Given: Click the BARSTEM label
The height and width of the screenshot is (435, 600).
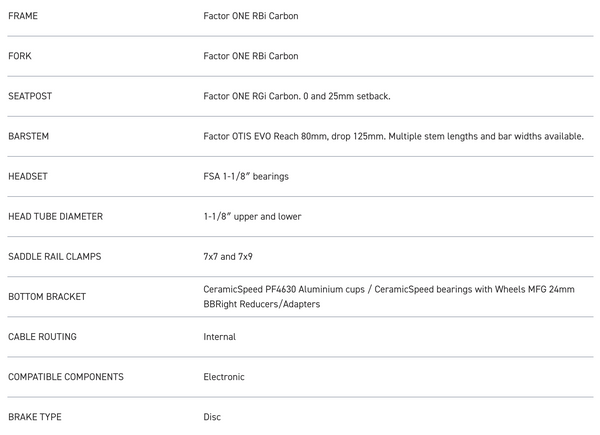Looking at the screenshot, I should pos(29,136).
